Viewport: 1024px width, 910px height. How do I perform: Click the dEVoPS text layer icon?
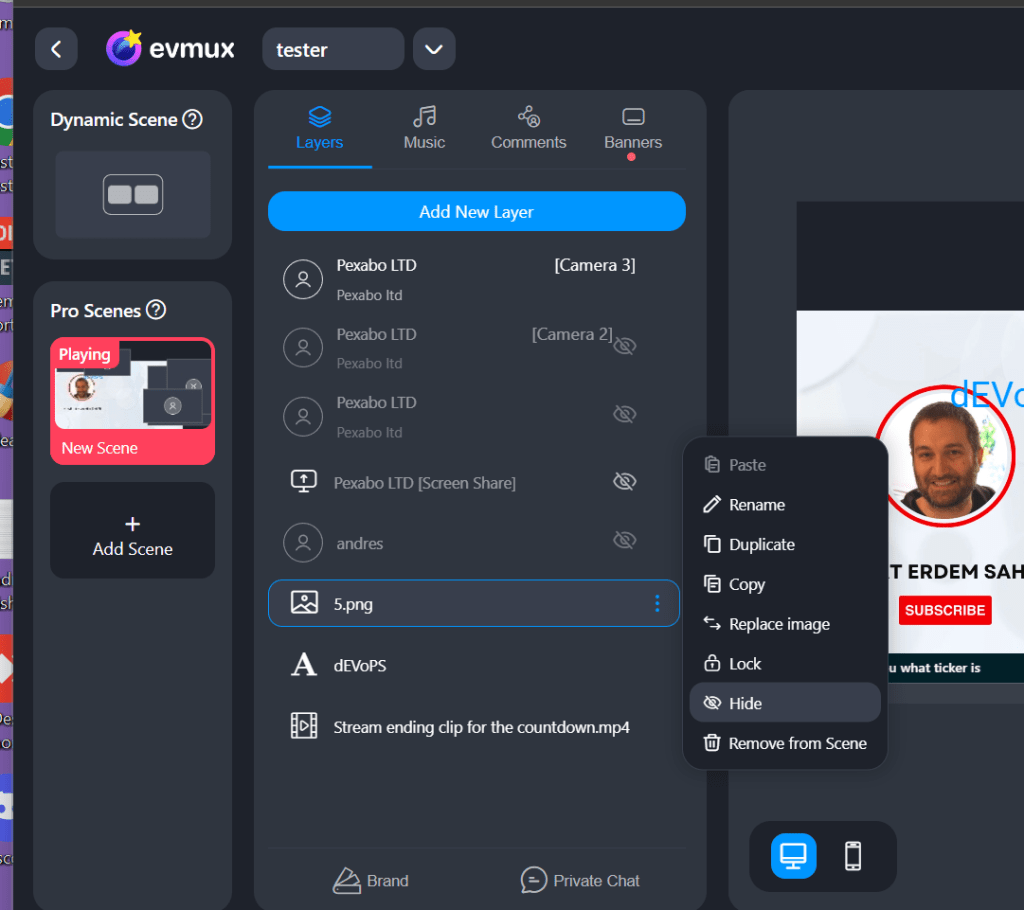point(304,665)
